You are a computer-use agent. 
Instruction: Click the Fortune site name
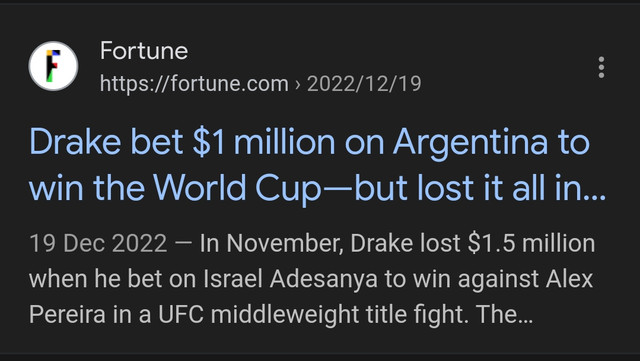(144, 51)
